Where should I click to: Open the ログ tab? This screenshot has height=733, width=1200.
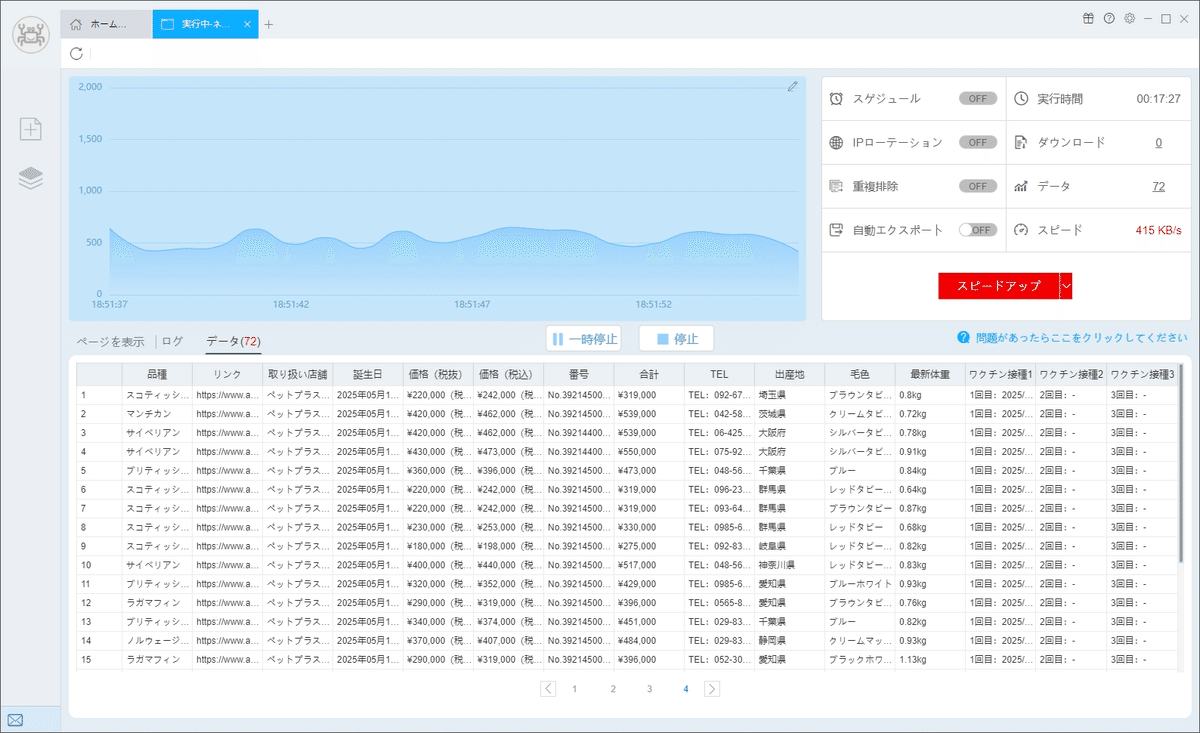[x=173, y=341]
